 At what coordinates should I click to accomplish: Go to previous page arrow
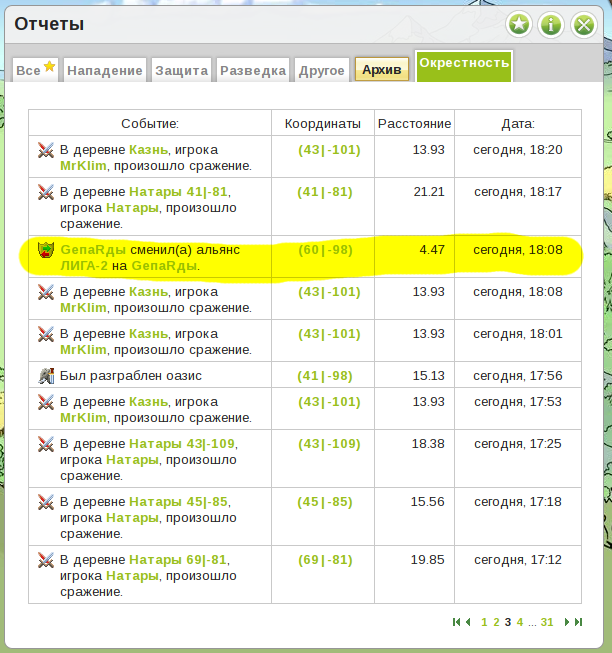pos(468,622)
